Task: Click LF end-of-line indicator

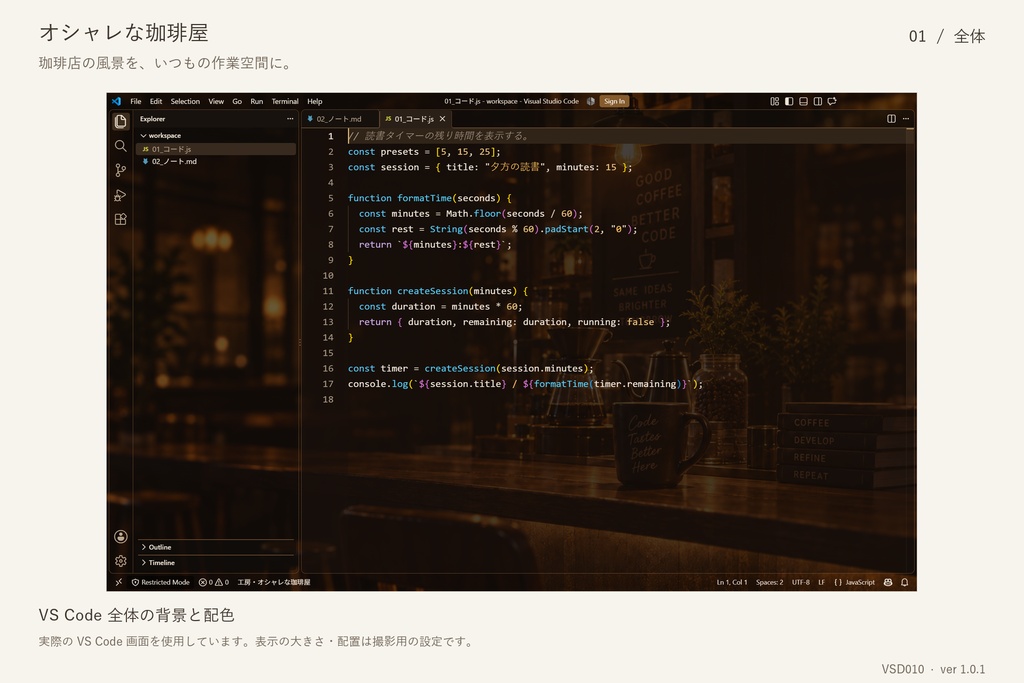Action: point(822,582)
